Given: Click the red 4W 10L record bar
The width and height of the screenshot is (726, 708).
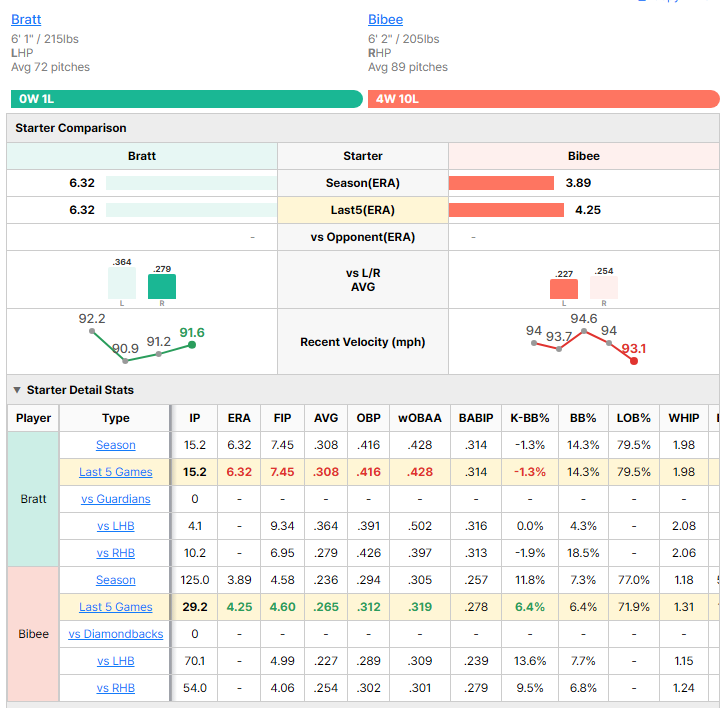Looking at the screenshot, I should click(544, 99).
